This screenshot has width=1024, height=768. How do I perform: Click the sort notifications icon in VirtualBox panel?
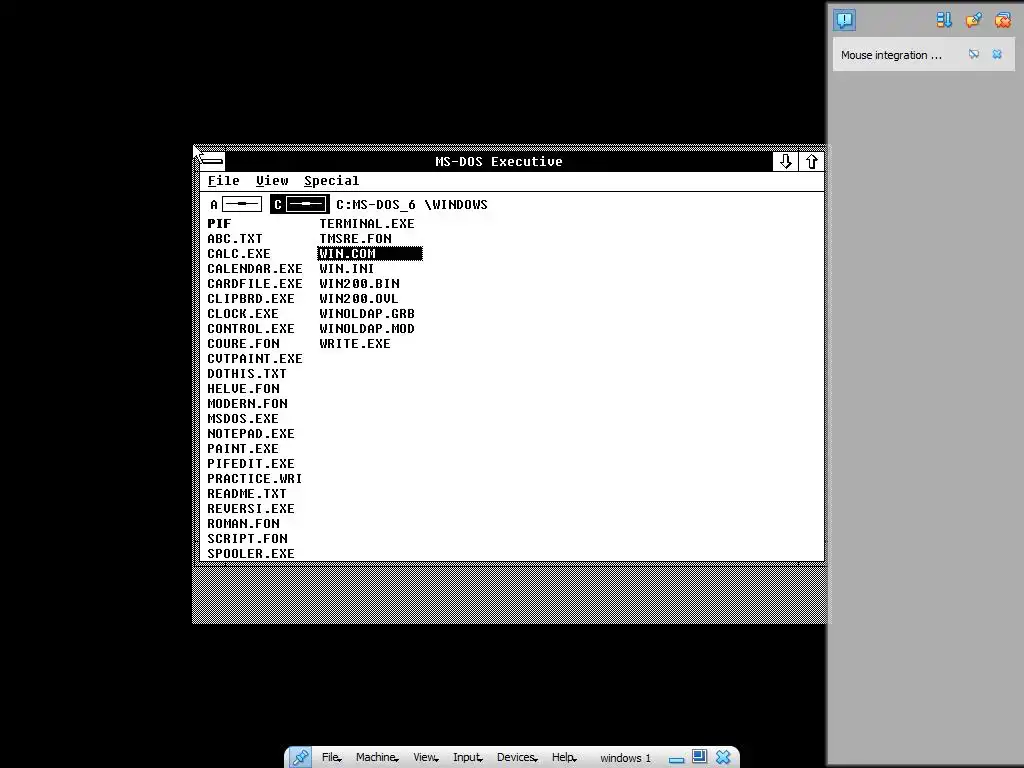944,20
